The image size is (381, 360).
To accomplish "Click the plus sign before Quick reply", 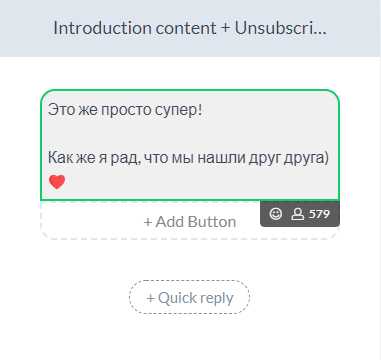I will [151, 298].
